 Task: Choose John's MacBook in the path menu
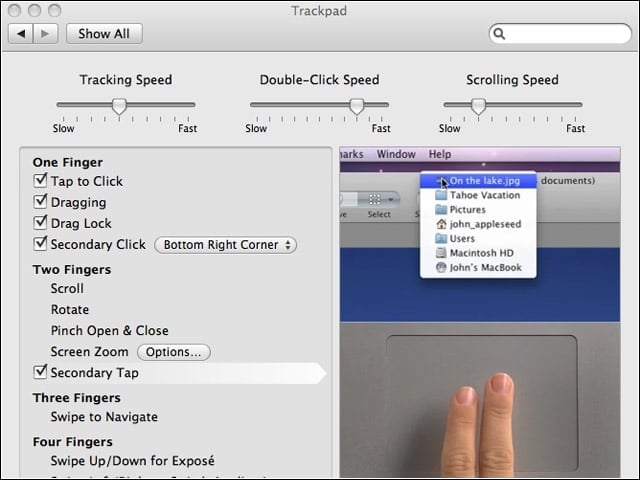click(x=478, y=267)
